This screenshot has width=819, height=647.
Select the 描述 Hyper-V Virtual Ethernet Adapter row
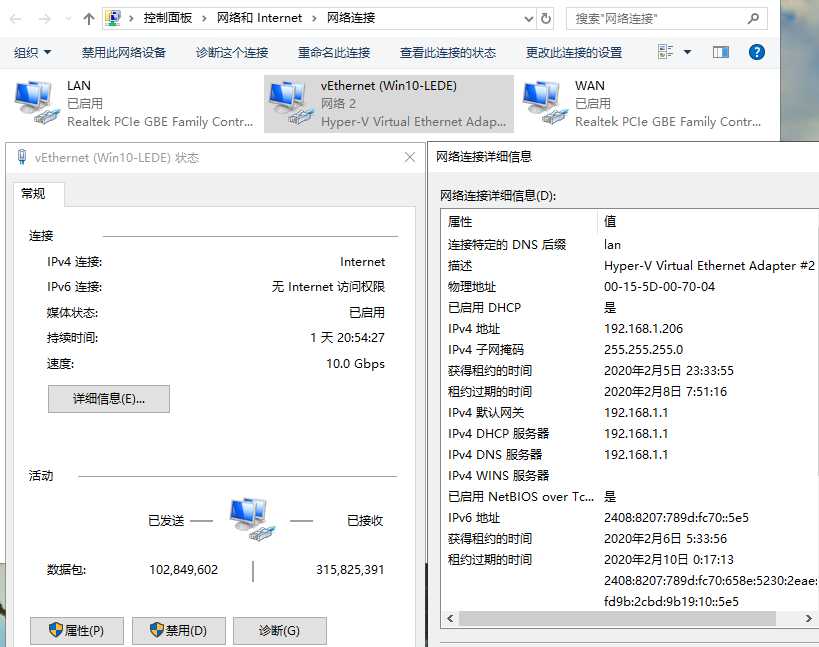629,266
